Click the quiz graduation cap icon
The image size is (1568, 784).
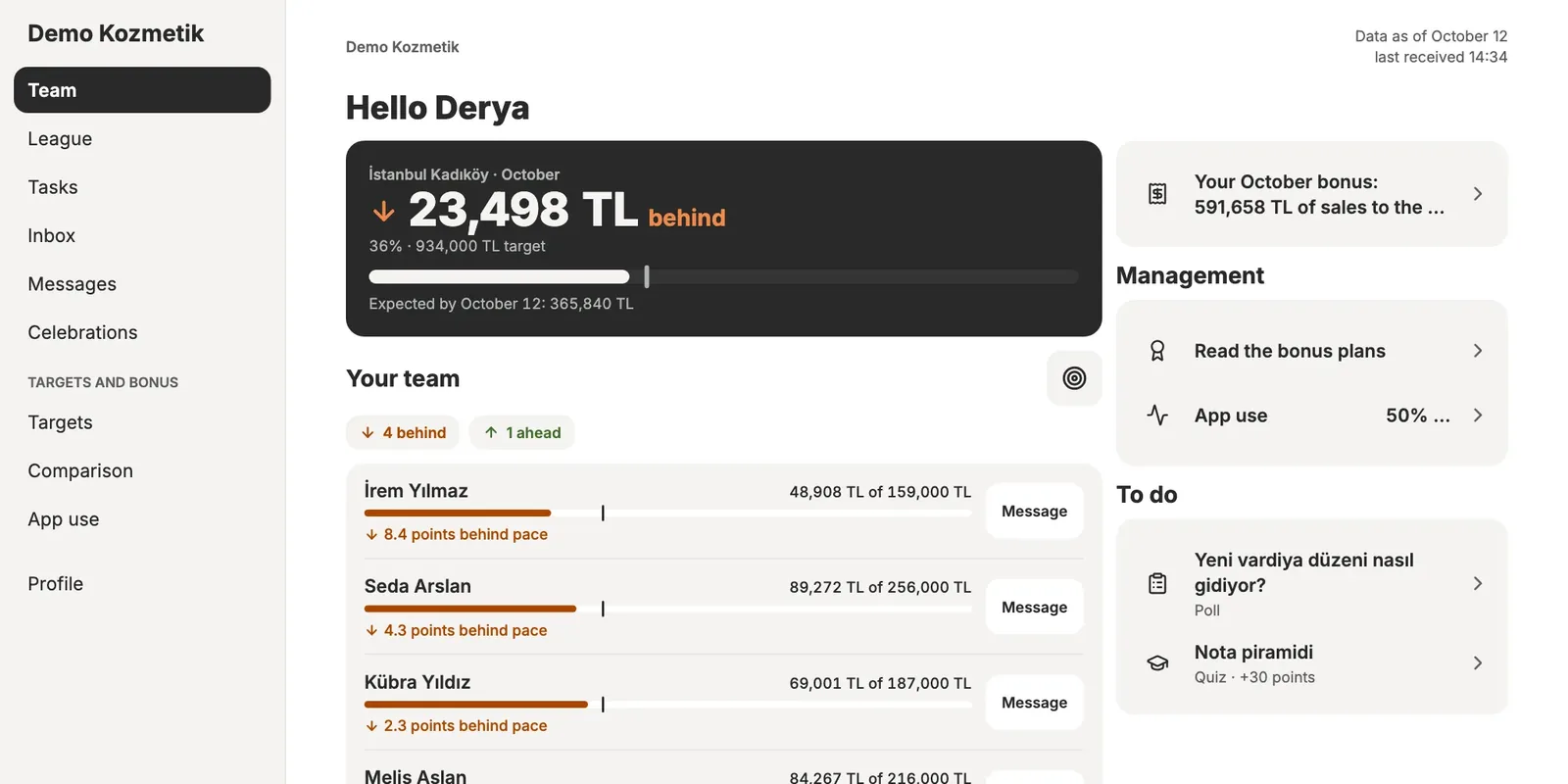(1157, 663)
